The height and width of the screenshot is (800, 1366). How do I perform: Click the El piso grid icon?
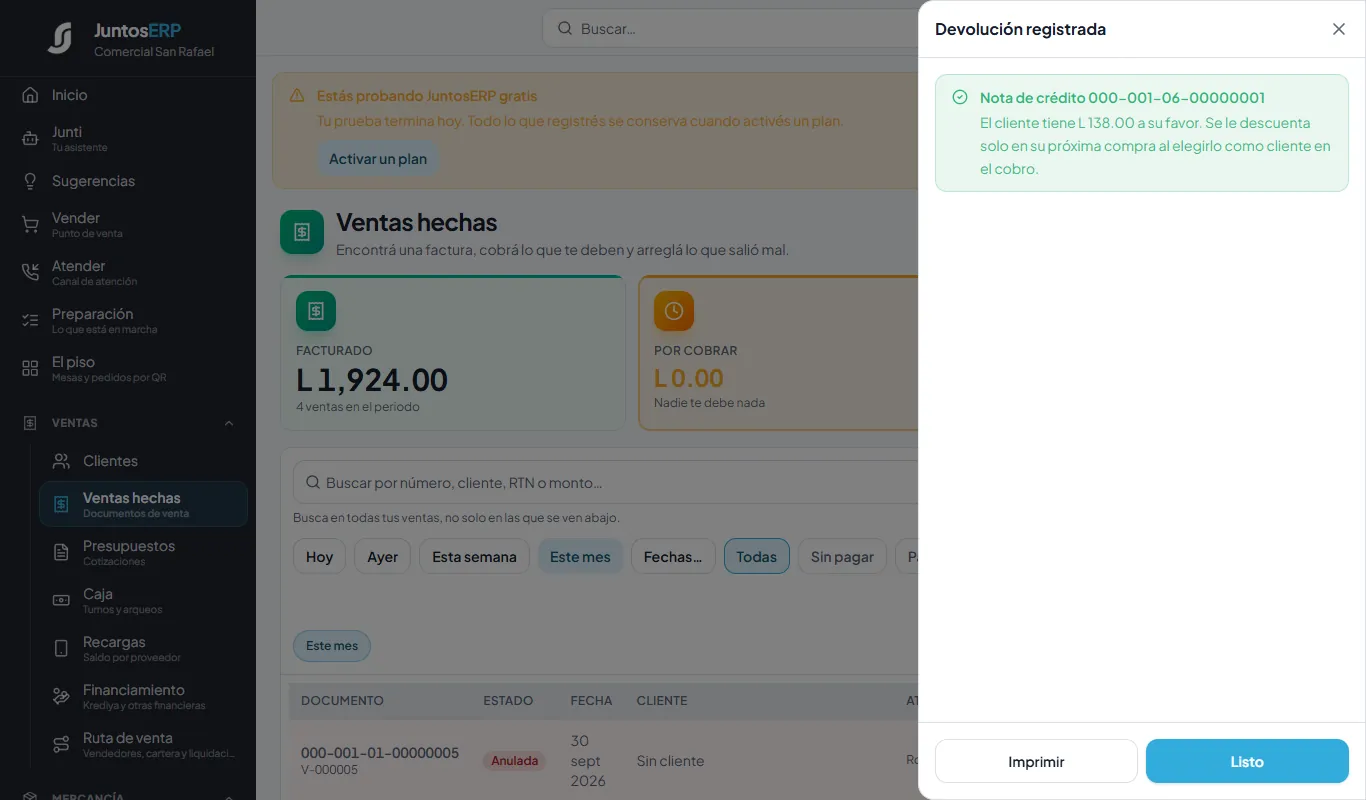click(30, 368)
